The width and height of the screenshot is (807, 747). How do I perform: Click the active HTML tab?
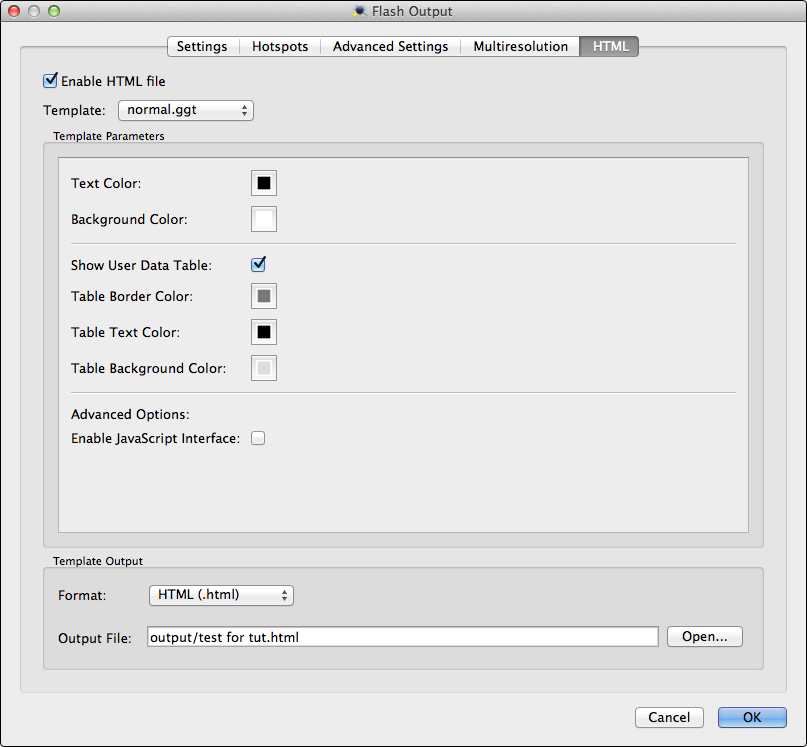[608, 46]
